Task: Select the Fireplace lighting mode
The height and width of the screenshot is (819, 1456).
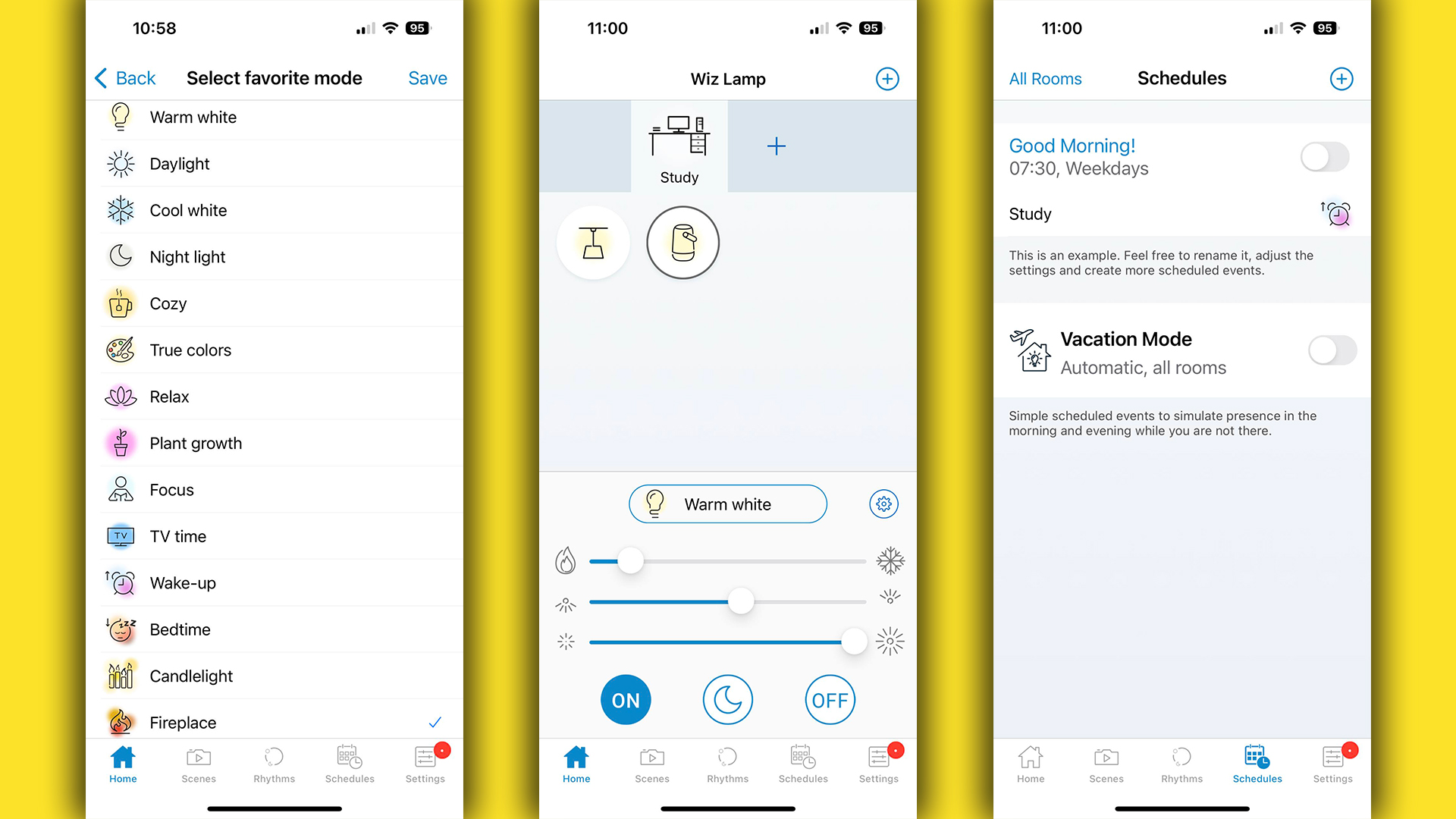Action: [x=183, y=721]
